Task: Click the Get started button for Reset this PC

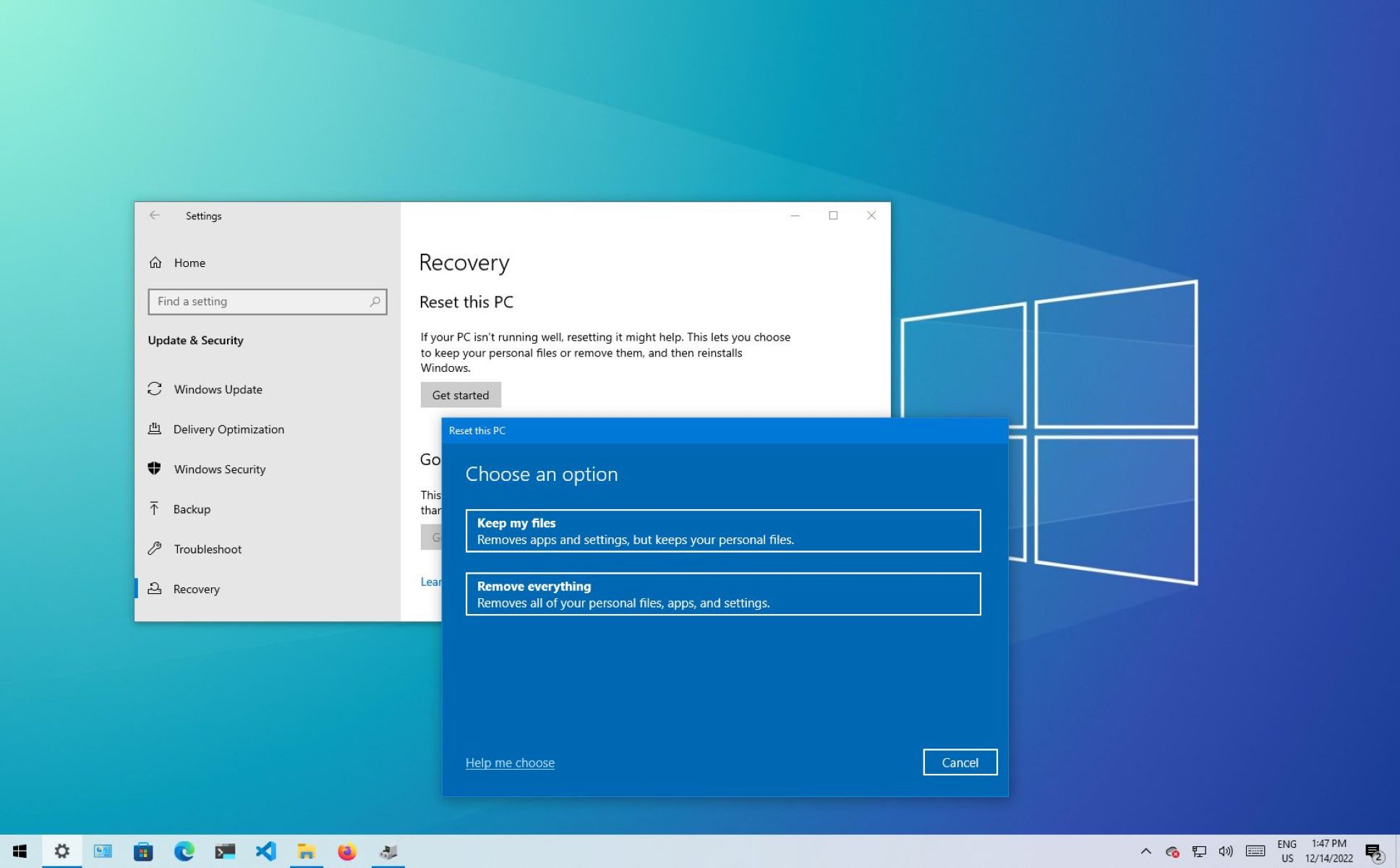Action: [x=460, y=394]
